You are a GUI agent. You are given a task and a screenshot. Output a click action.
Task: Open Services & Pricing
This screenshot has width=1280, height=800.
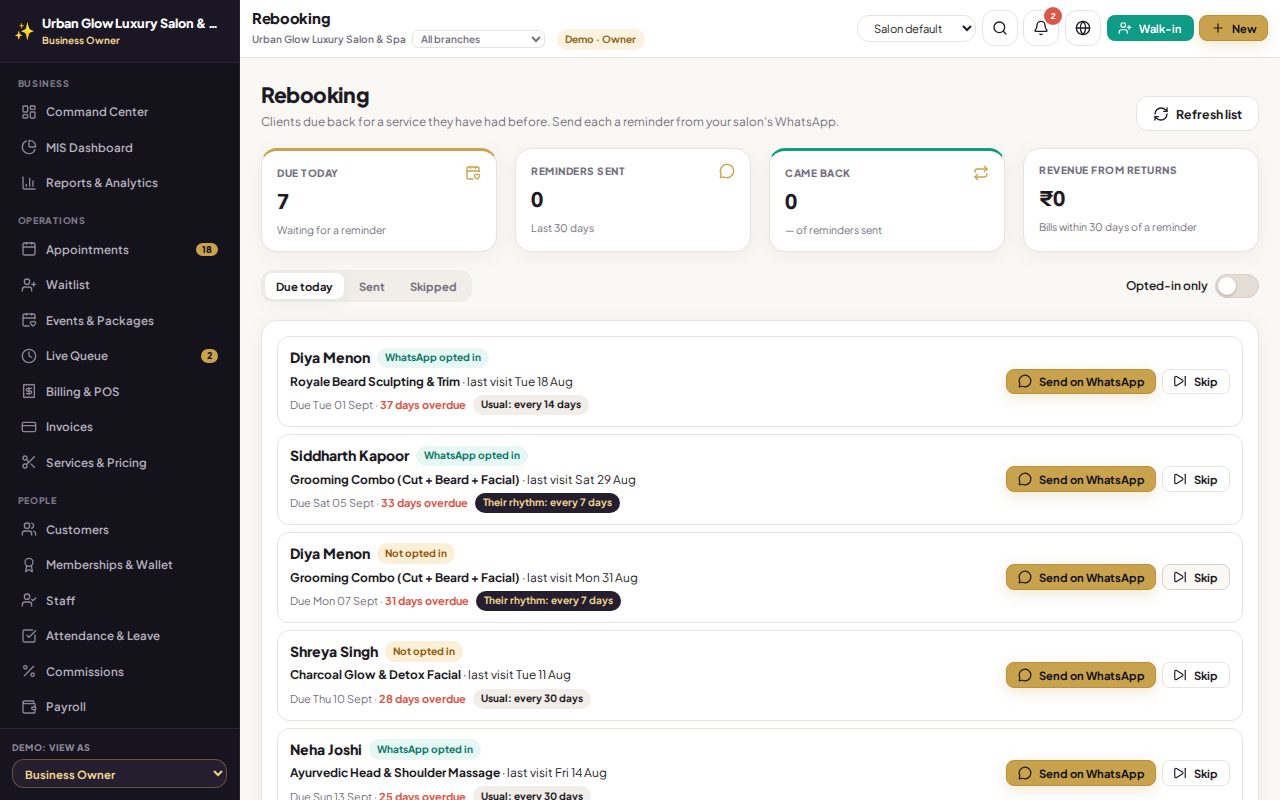(120, 462)
